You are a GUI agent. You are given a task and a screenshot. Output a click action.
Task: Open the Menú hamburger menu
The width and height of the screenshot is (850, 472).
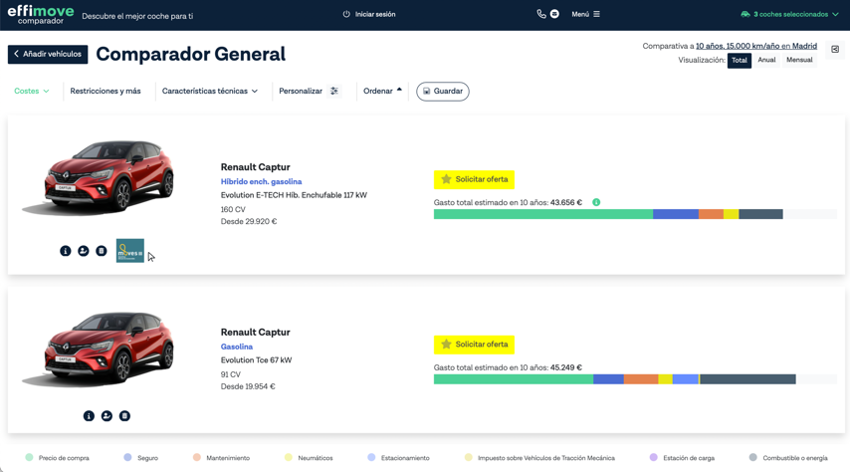586,15
